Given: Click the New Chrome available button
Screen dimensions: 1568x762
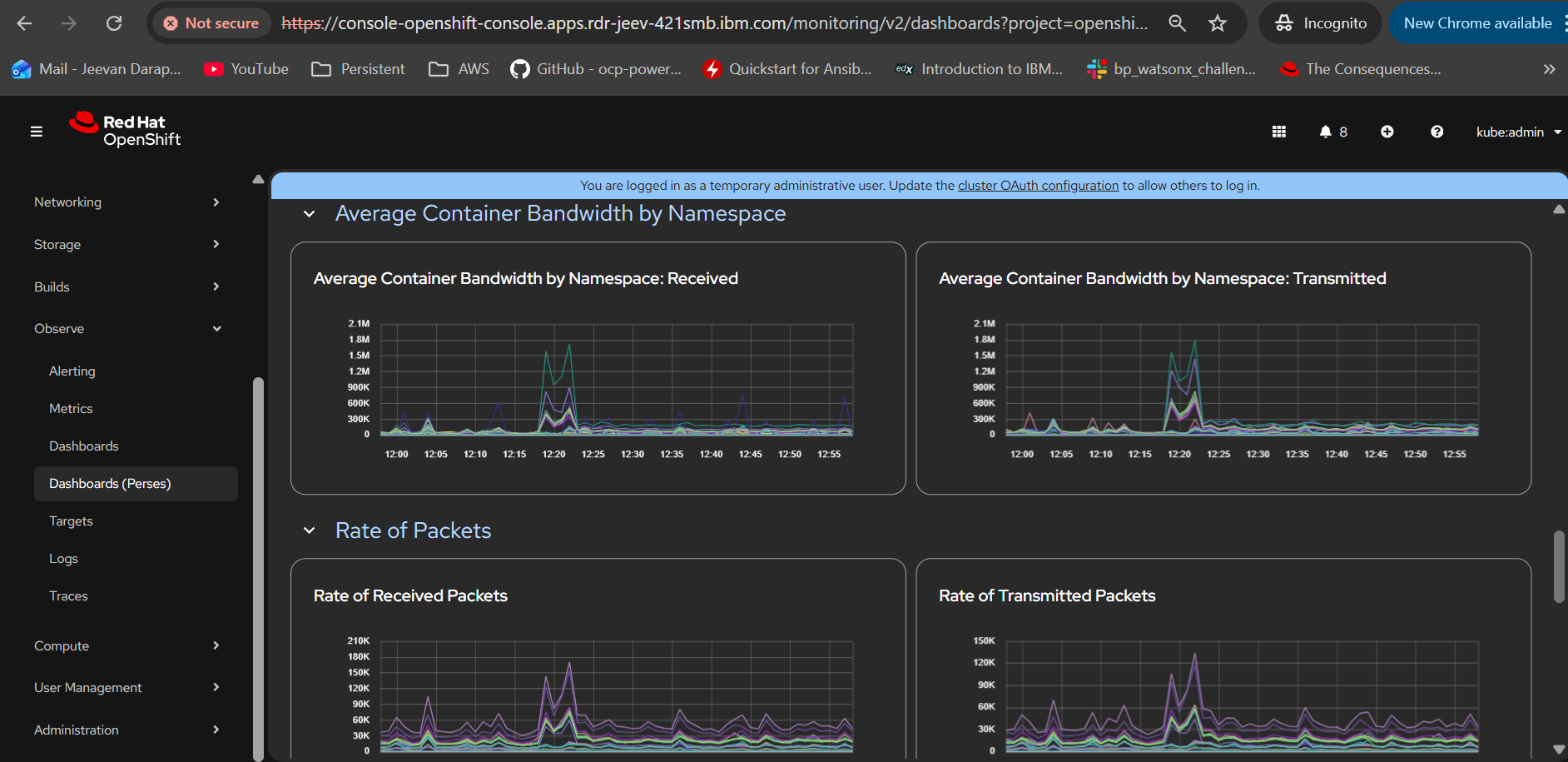Looking at the screenshot, I should click(x=1477, y=23).
